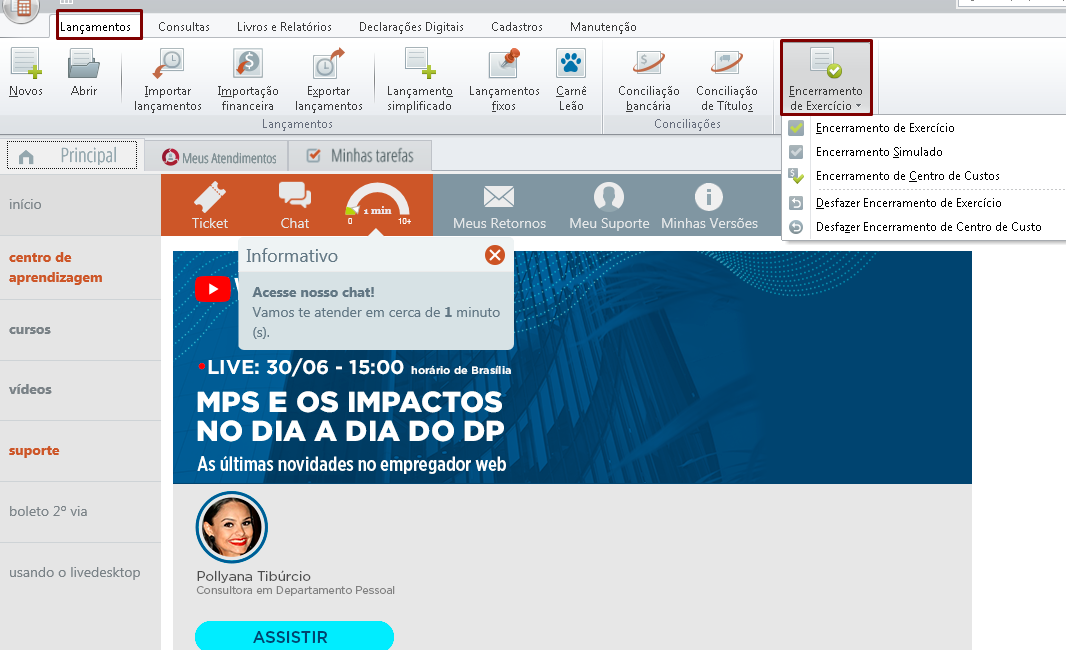This screenshot has height=650, width=1066.
Task: Click 'Acesse nosso chat!' text
Action: (313, 292)
